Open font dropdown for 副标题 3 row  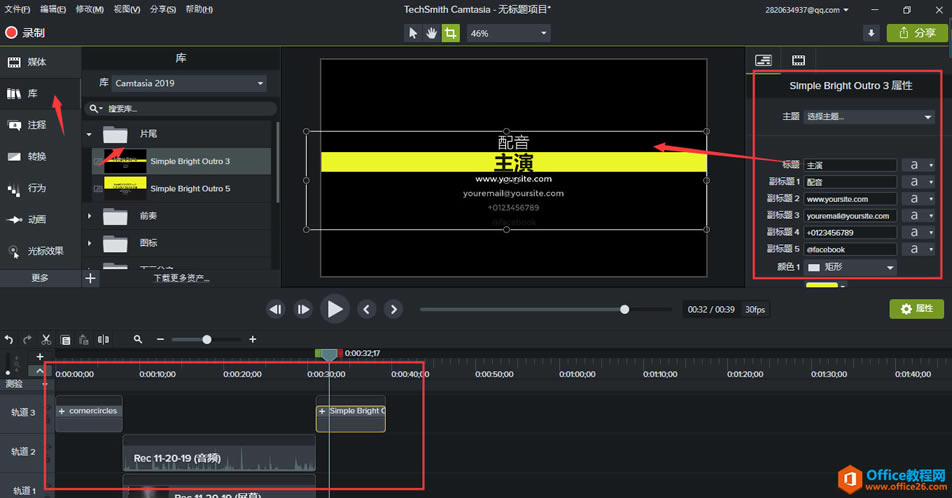(x=918, y=216)
